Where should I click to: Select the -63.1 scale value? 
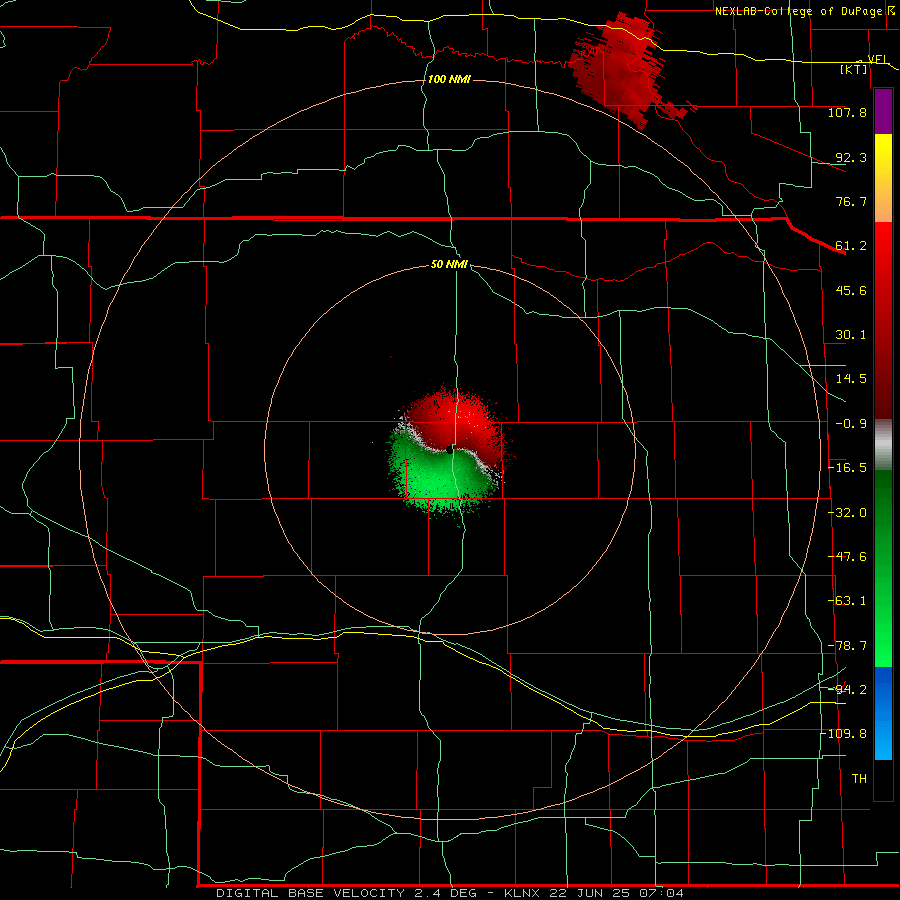pyautogui.click(x=847, y=601)
